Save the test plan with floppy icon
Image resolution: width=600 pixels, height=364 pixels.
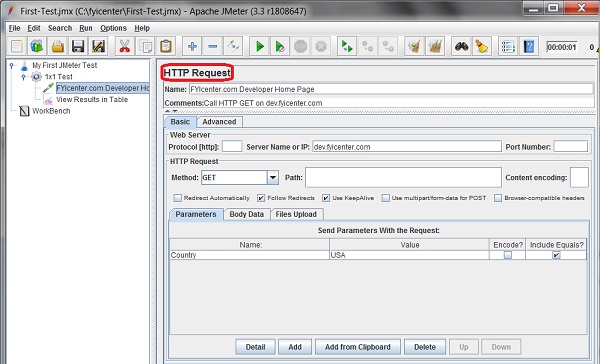[x=78, y=47]
